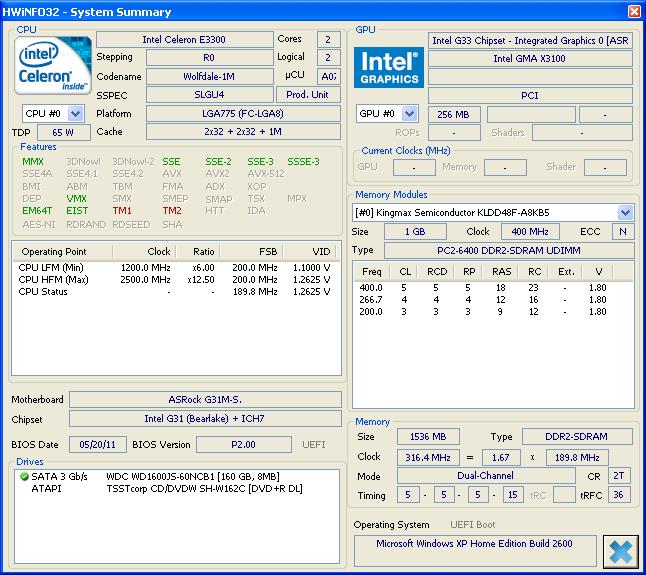646x575 pixels.
Task: Select the CPU HFM (Max) row
Action: click(174, 280)
